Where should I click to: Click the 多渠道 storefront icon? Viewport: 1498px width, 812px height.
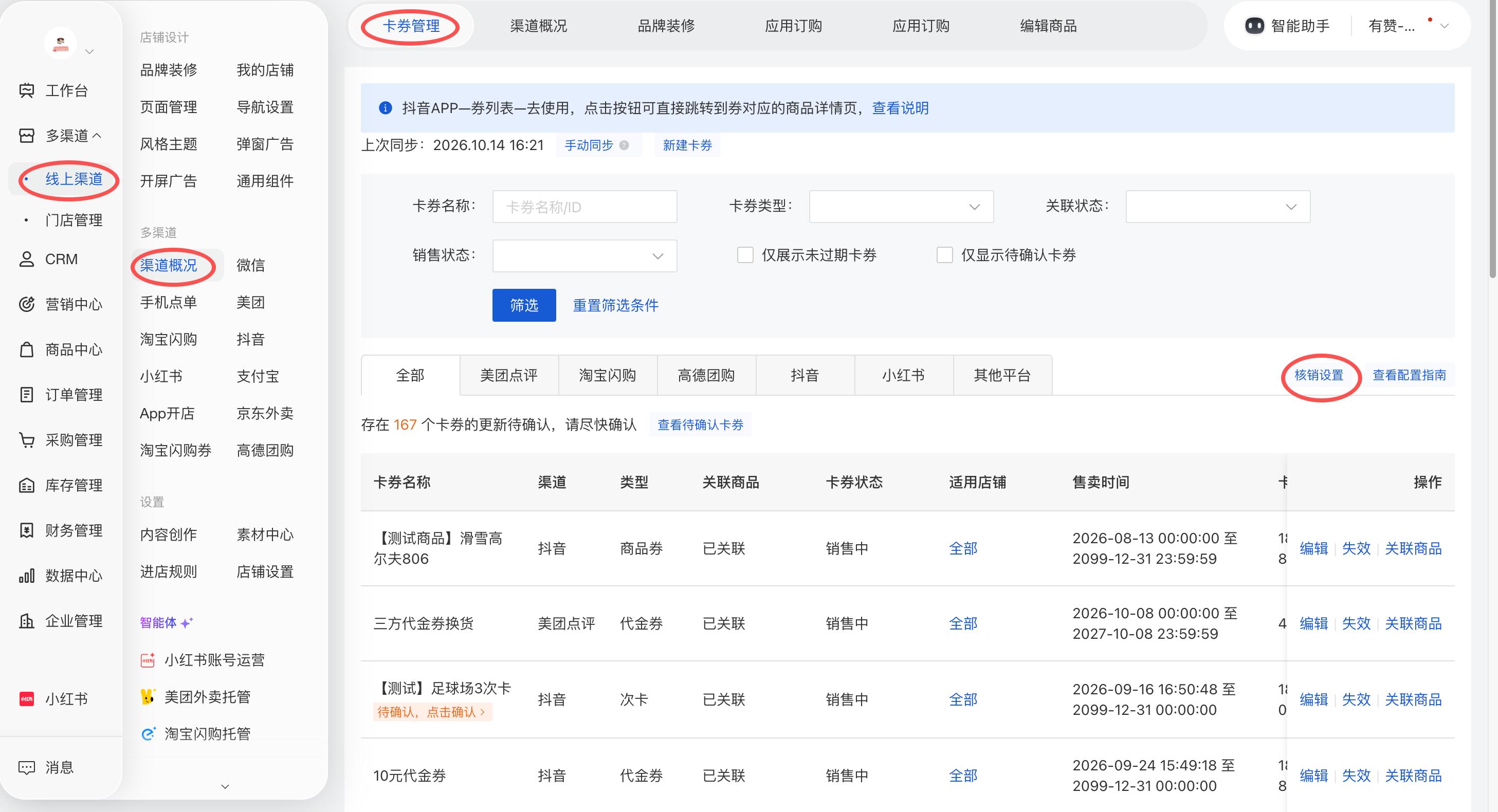tap(27, 136)
